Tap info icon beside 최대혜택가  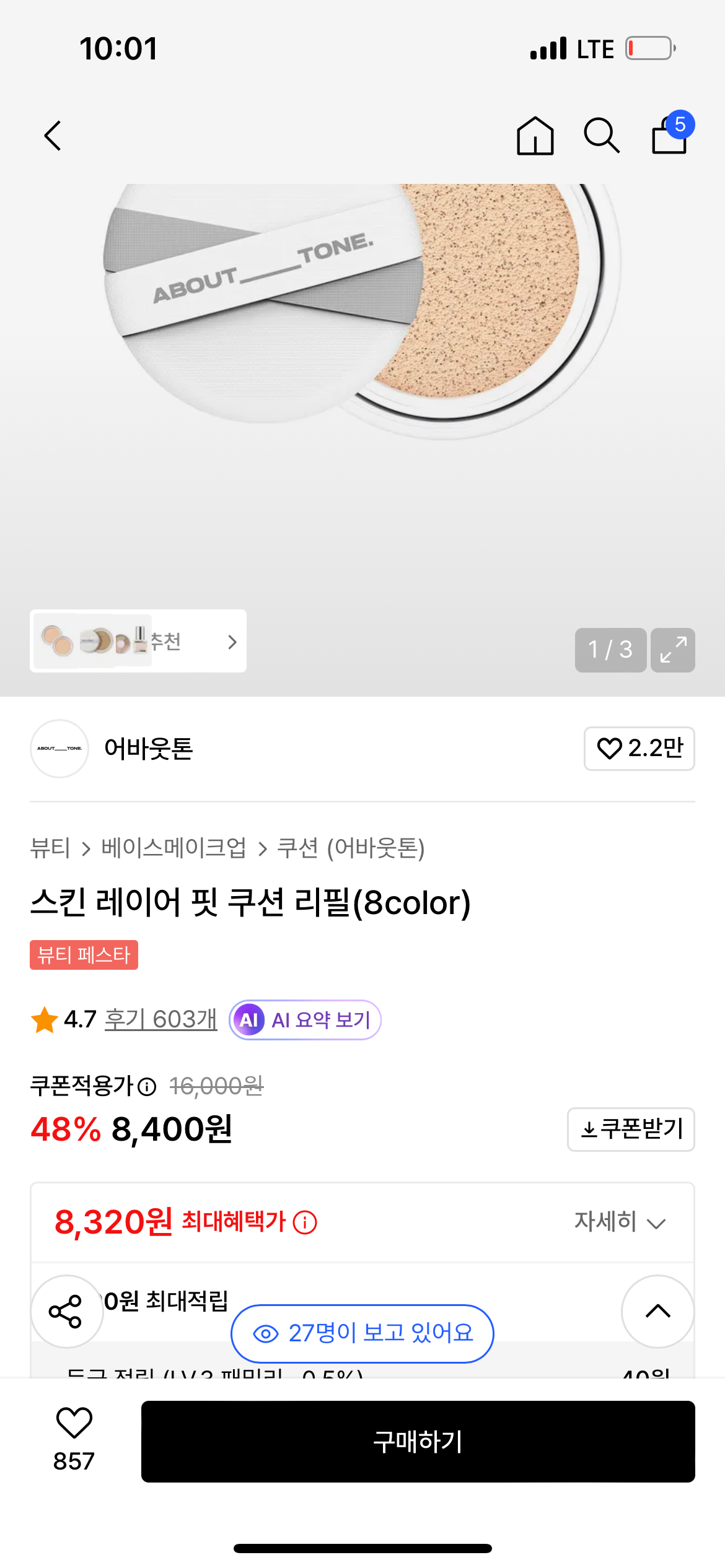(x=305, y=1222)
